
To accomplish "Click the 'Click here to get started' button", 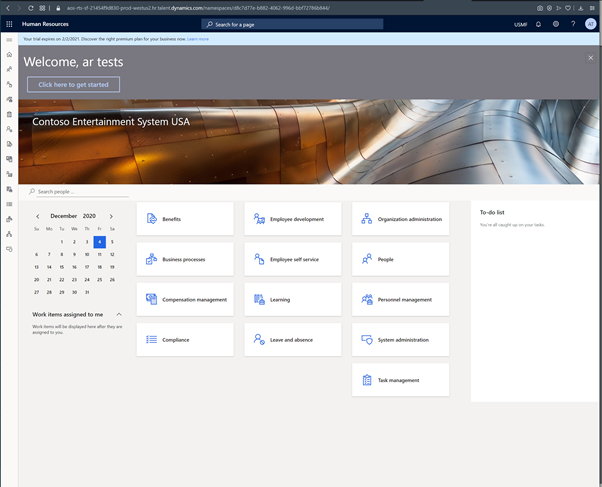I will point(73,85).
